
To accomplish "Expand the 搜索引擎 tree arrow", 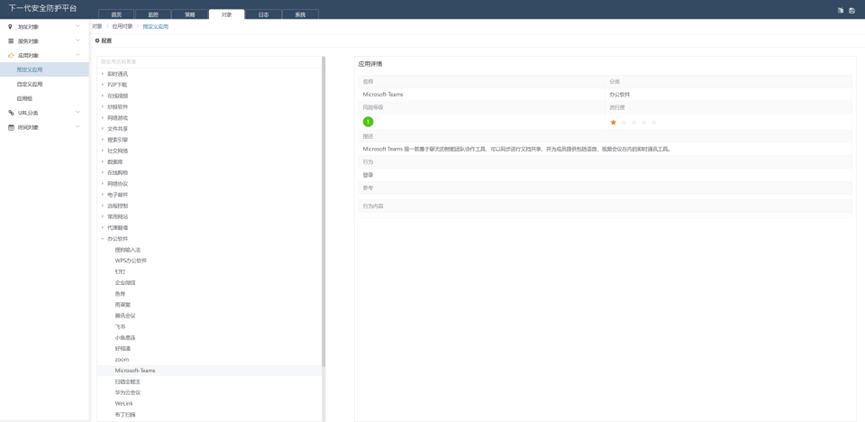I will (103, 140).
